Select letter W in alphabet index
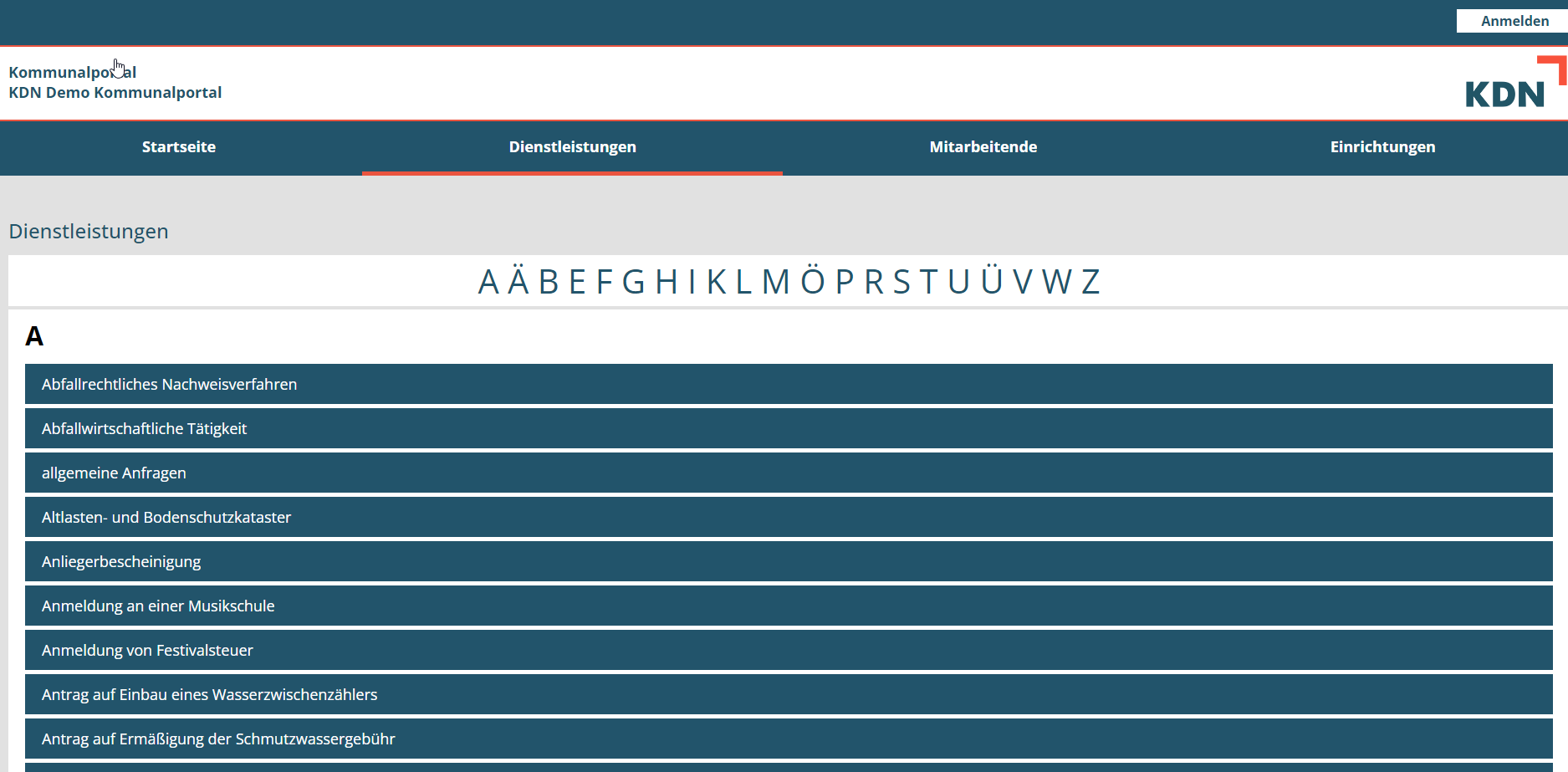Viewport: 1568px width, 772px height. (x=1056, y=282)
